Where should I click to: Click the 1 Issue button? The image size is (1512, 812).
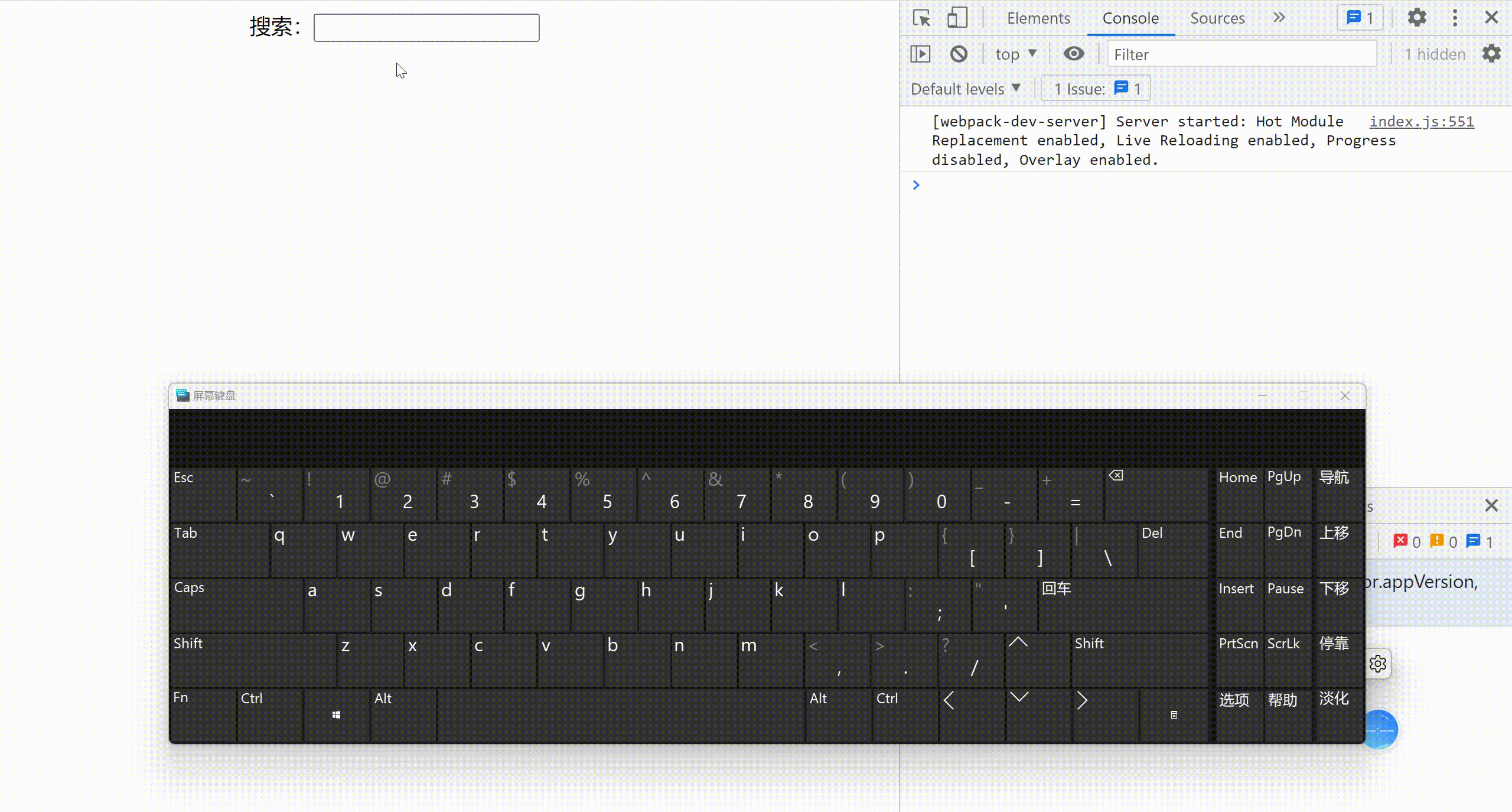tap(1096, 89)
